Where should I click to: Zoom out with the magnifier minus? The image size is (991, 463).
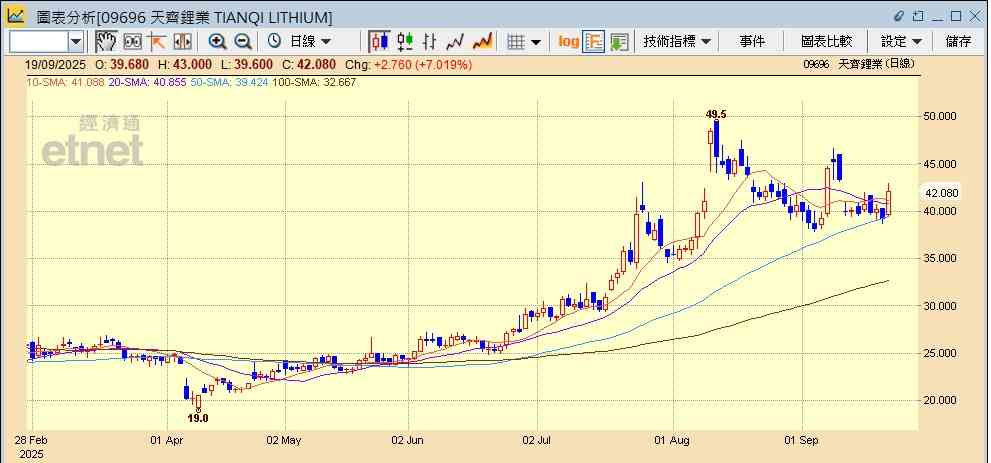[x=243, y=42]
